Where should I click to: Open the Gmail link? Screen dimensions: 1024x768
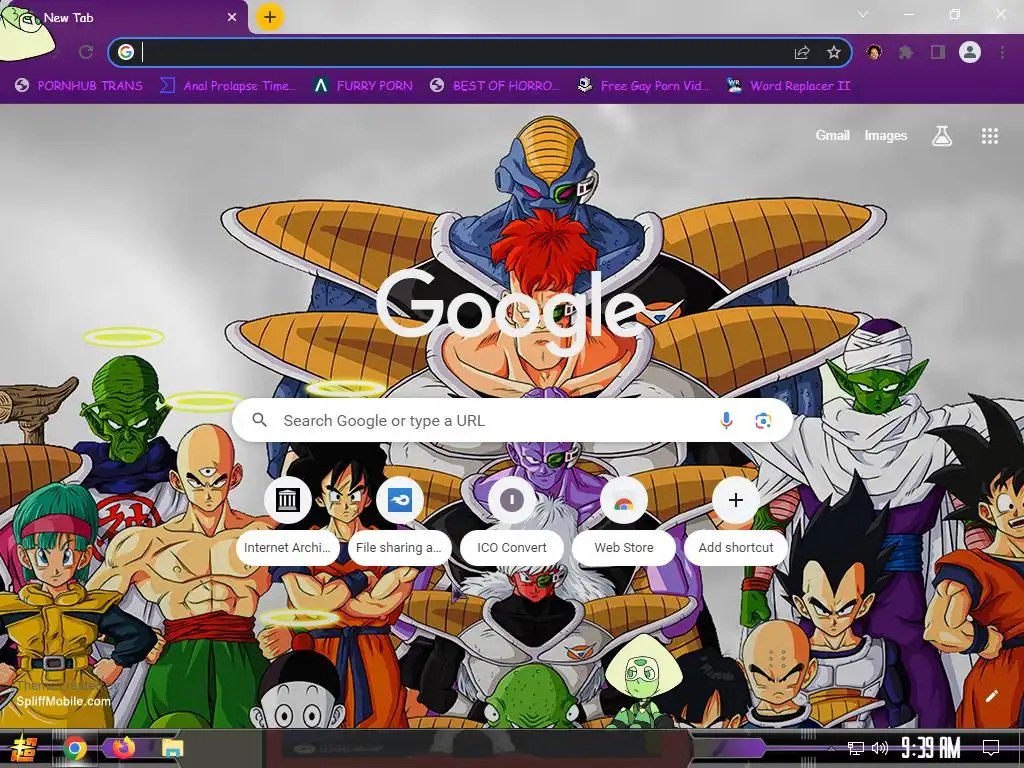[832, 135]
